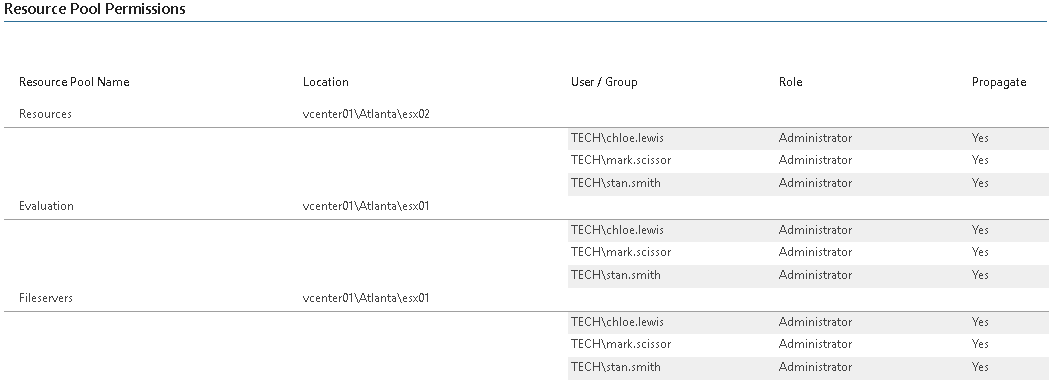Select TECH\mark.scissor under Resources

[x=621, y=160]
